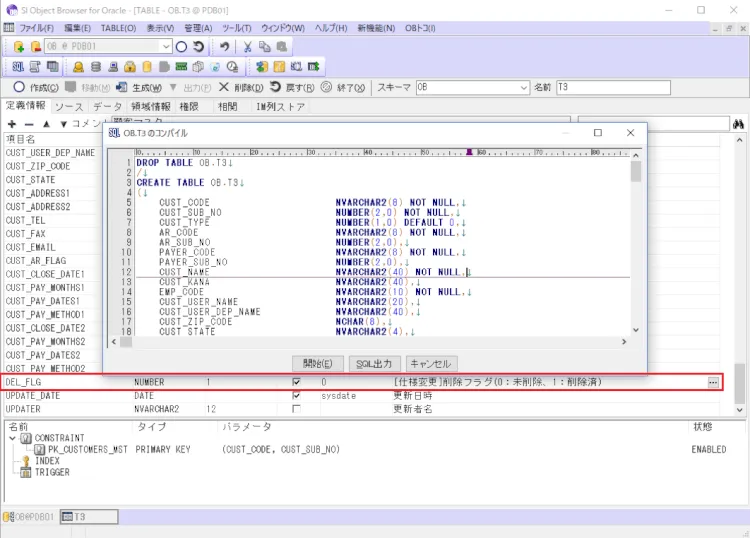Click the new database connection icon
The image size is (750, 538).
[x=19, y=46]
